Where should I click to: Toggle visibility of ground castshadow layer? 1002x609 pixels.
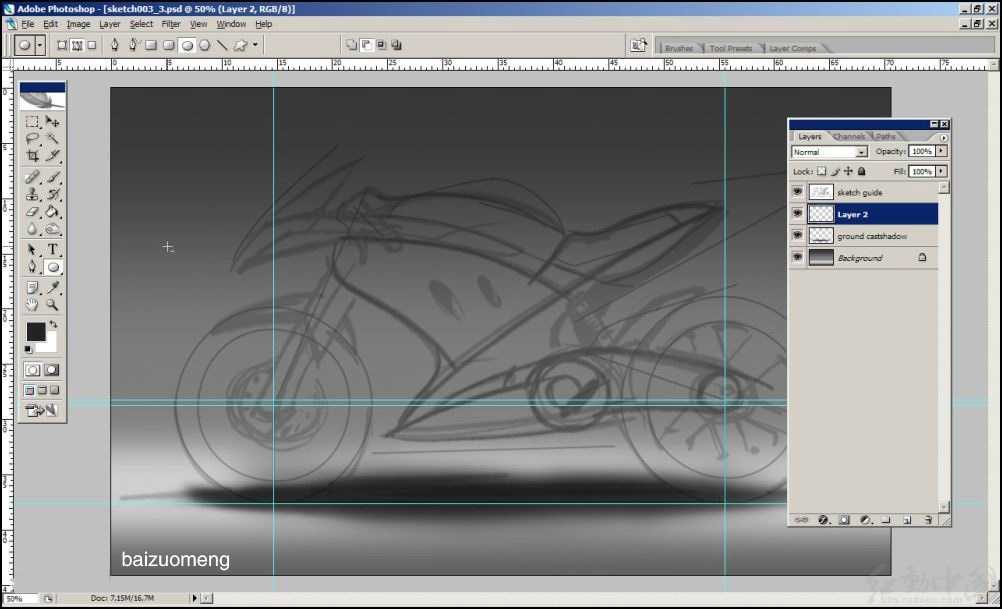point(797,236)
